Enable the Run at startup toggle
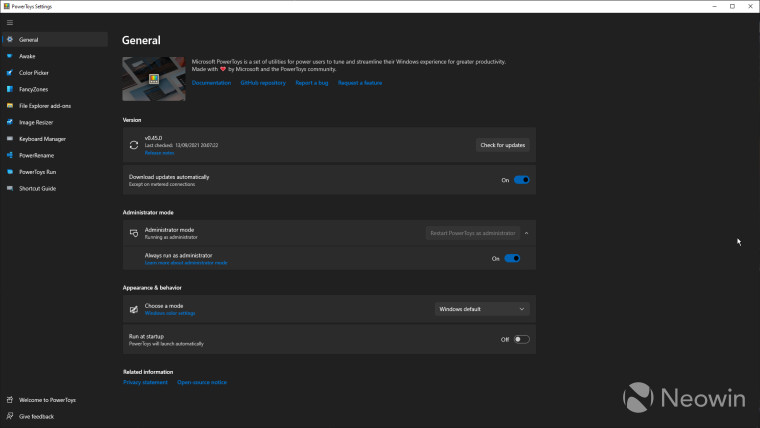 point(521,339)
